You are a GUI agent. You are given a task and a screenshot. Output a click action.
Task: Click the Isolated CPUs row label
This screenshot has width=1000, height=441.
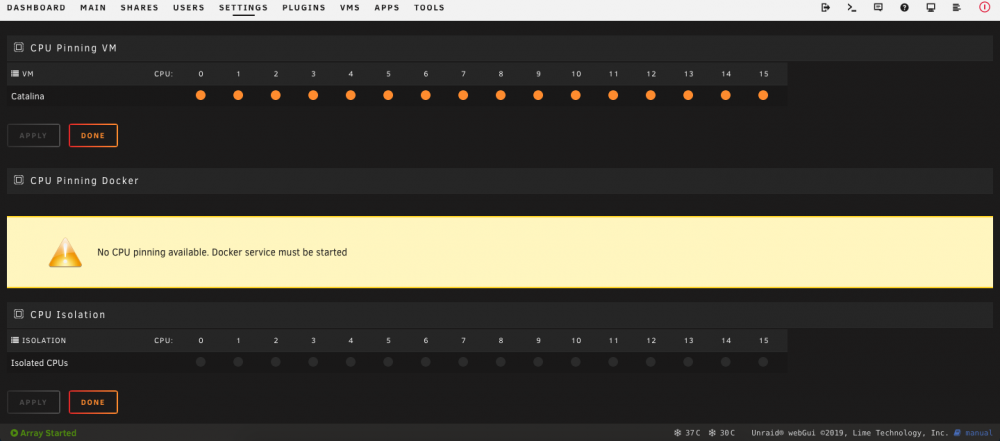(40, 363)
